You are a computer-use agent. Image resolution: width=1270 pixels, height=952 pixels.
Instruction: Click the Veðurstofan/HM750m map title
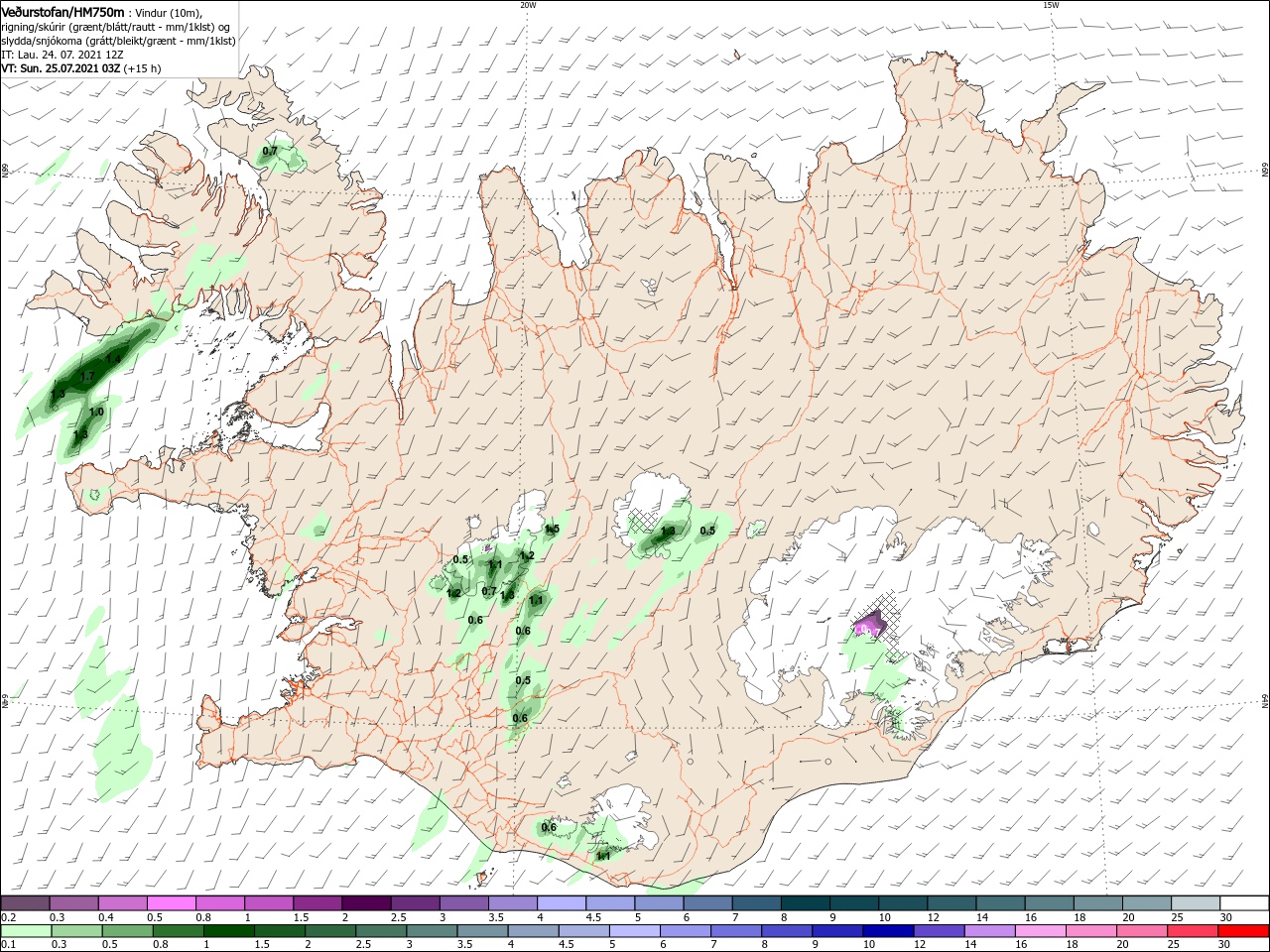(x=63, y=12)
